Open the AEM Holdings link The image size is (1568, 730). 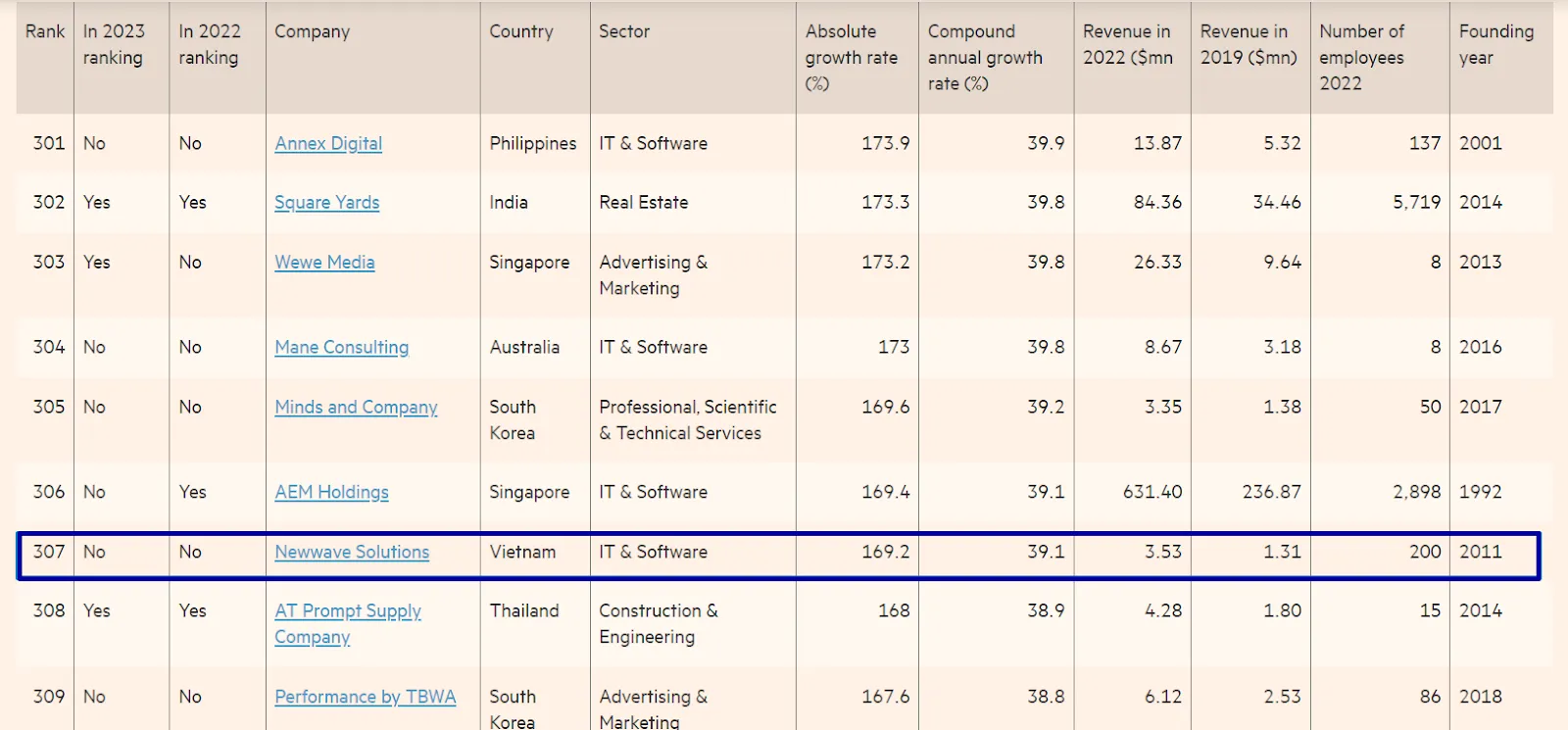331,492
